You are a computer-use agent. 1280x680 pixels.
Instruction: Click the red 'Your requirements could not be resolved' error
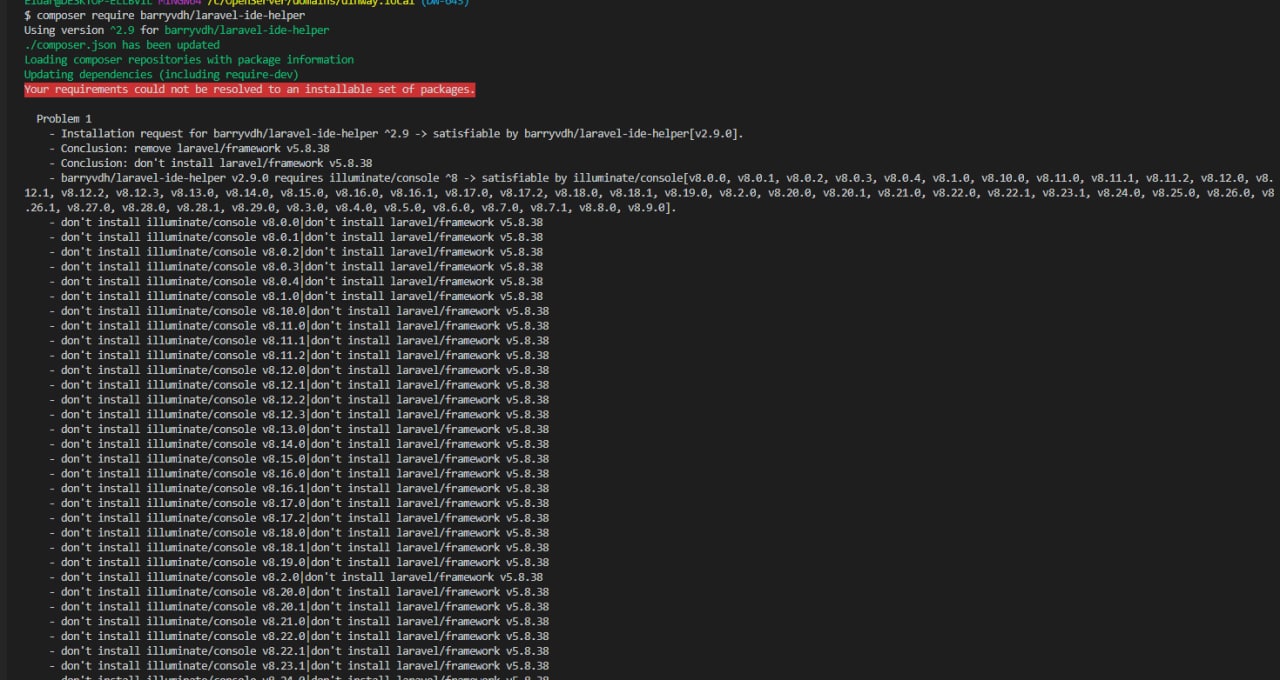click(x=250, y=89)
